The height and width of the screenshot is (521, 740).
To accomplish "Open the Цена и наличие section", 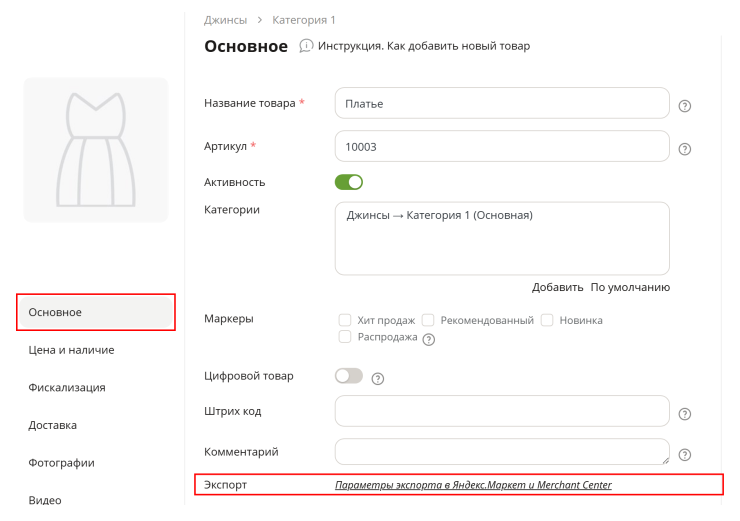I will pos(71,350).
